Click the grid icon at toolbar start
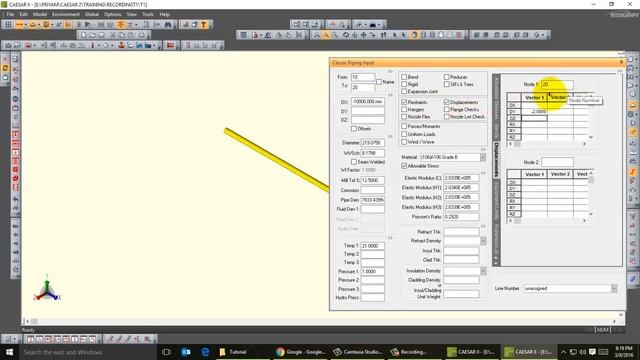 click(x=8, y=25)
